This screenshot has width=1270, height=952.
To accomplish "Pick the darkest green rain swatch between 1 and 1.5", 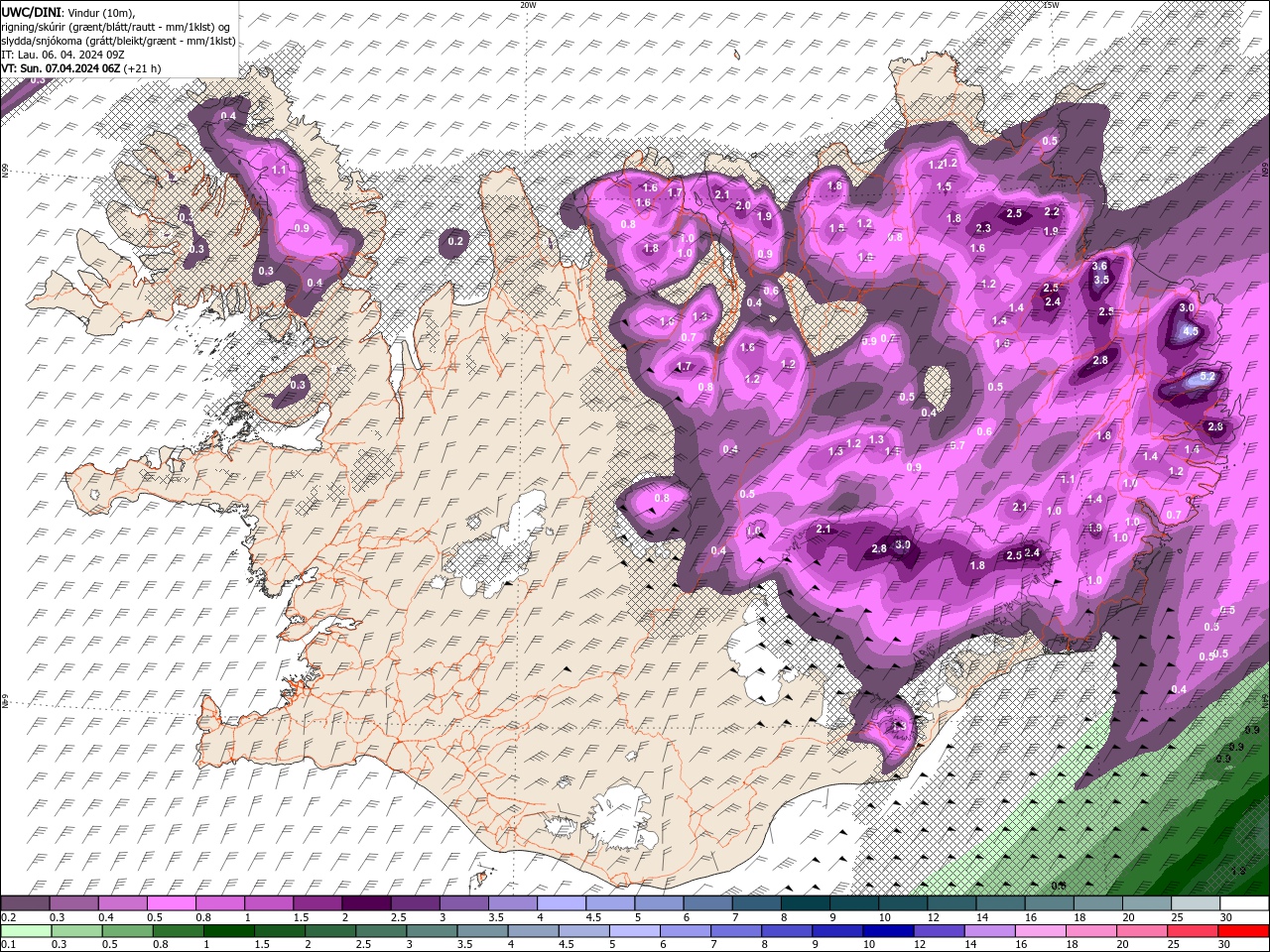I will pyautogui.click(x=227, y=930).
